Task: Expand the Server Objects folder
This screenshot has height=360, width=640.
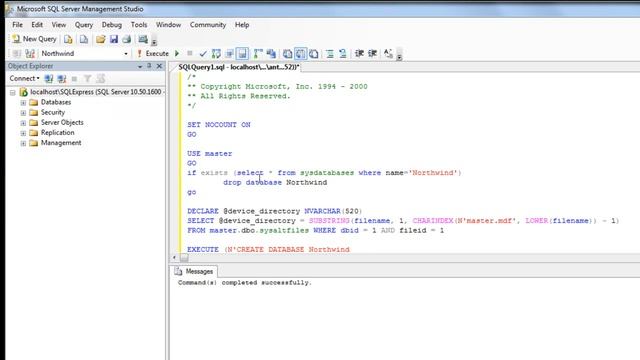Action: point(23,123)
